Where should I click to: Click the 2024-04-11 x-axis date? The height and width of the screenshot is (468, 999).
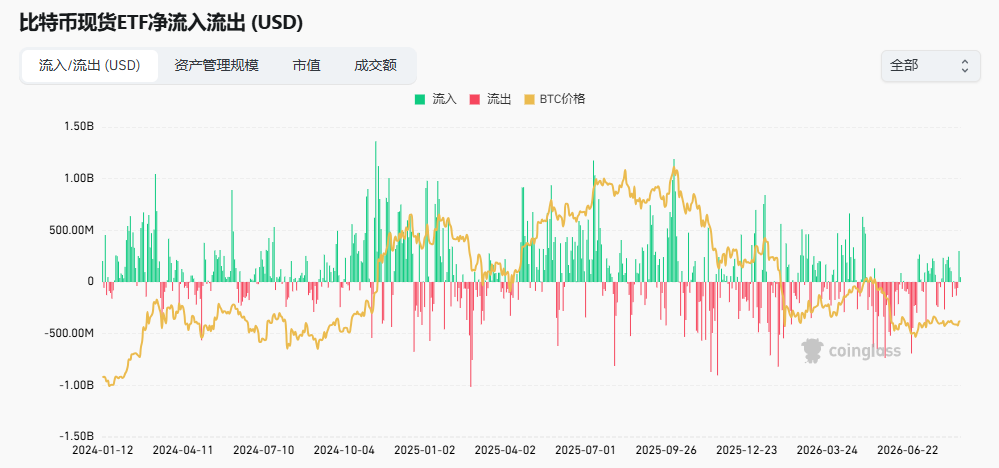pyautogui.click(x=183, y=450)
